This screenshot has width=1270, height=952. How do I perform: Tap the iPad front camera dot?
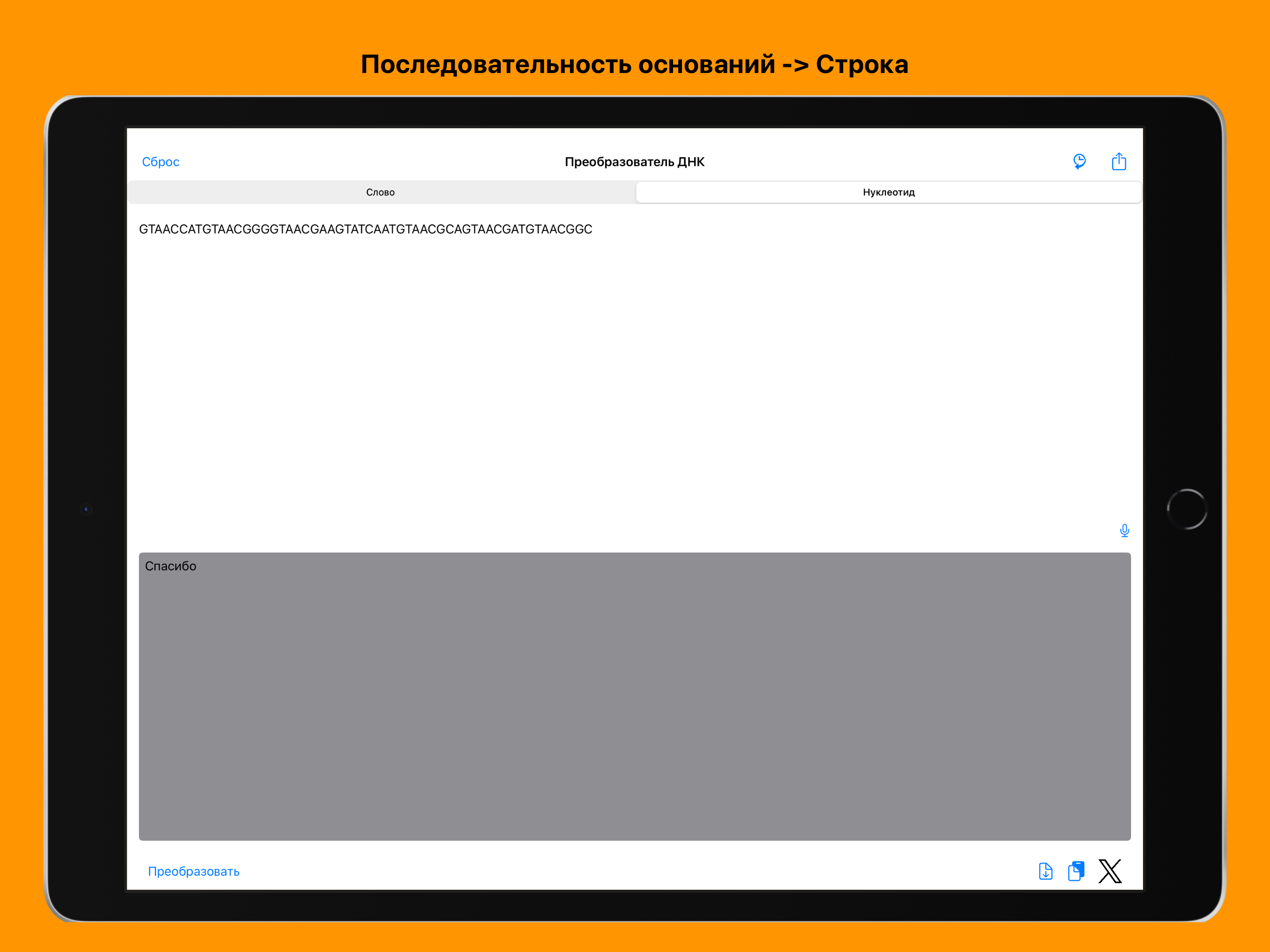point(86,509)
